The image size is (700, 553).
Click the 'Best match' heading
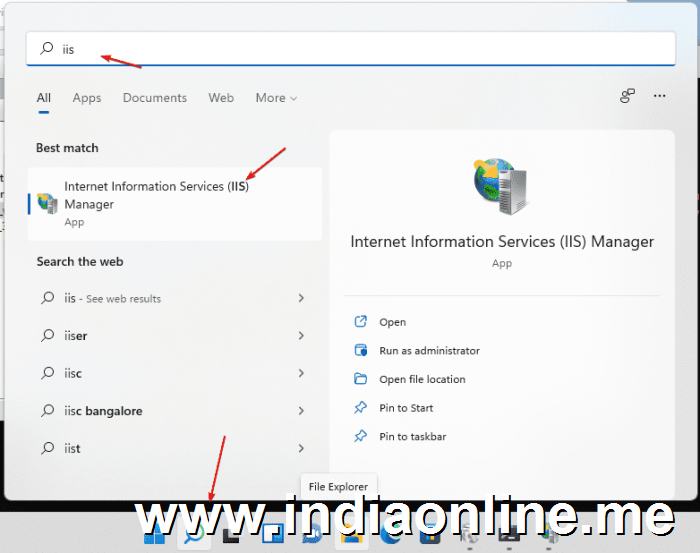[67, 148]
